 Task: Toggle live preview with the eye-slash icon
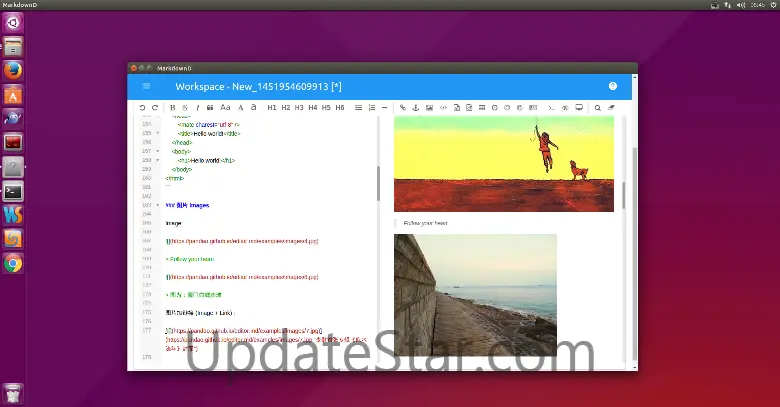[565, 107]
